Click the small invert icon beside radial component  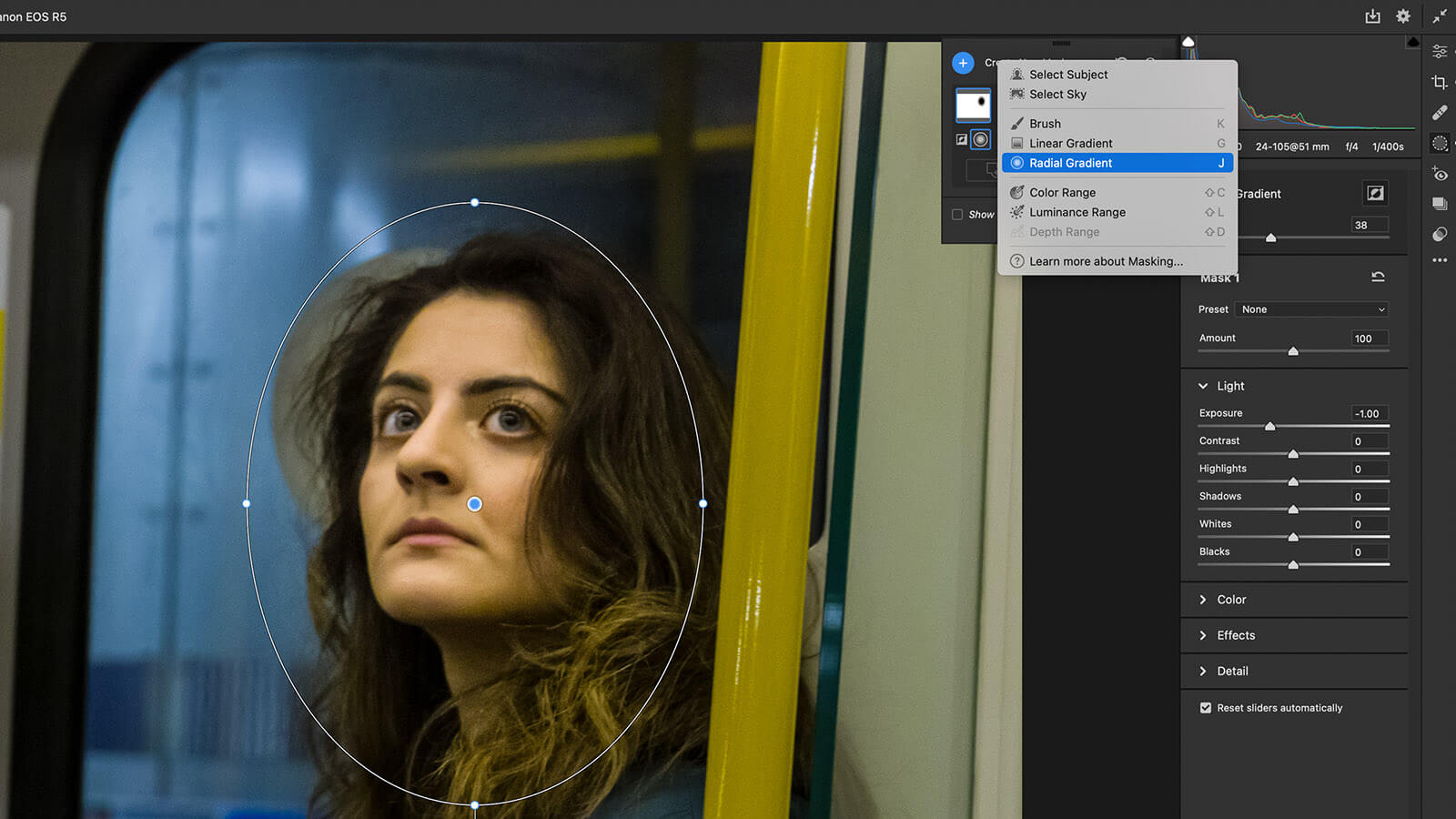click(961, 139)
